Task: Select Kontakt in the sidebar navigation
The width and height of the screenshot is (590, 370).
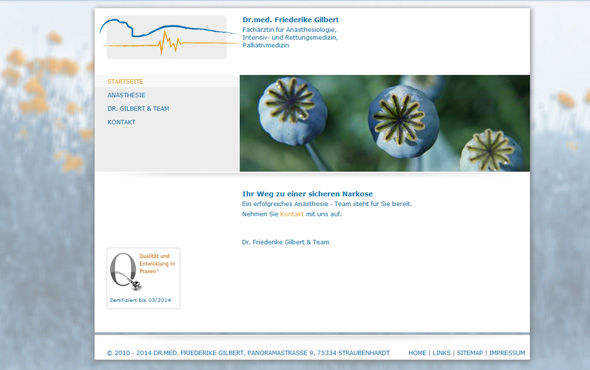Action: (x=121, y=122)
